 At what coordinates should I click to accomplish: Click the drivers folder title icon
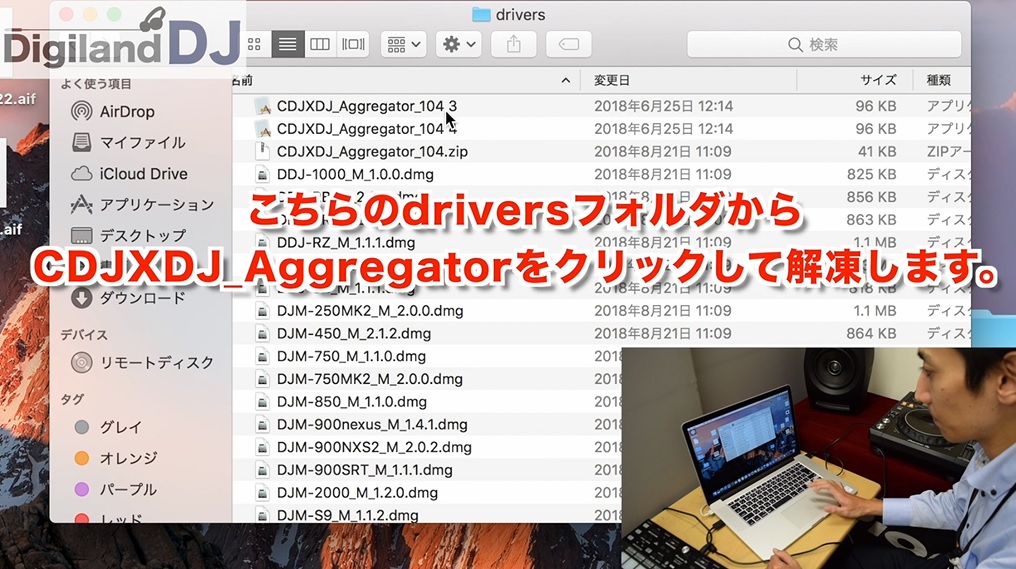481,14
